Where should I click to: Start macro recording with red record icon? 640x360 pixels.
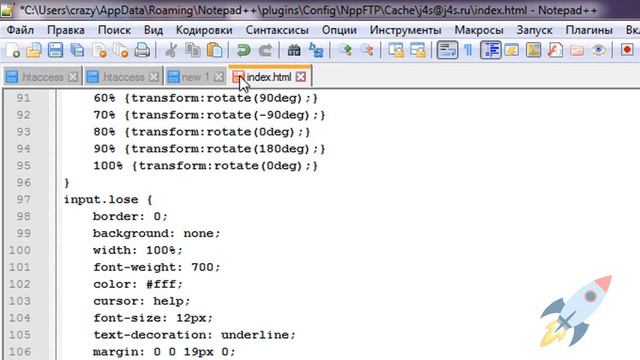[627, 50]
